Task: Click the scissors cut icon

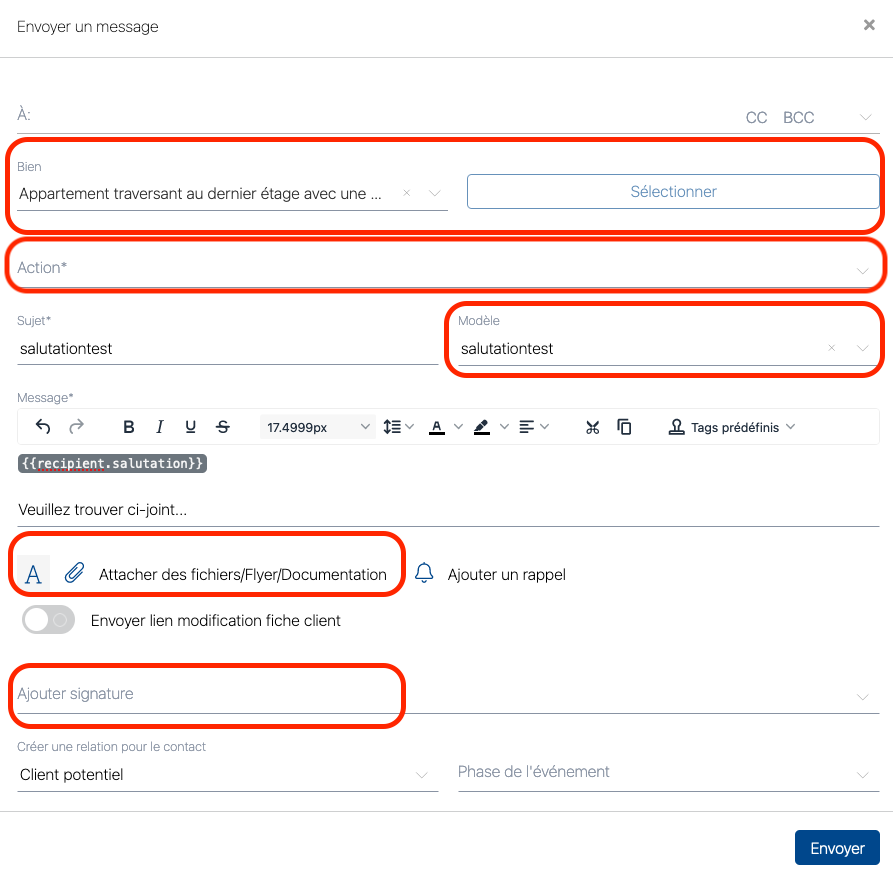Action: (x=592, y=427)
